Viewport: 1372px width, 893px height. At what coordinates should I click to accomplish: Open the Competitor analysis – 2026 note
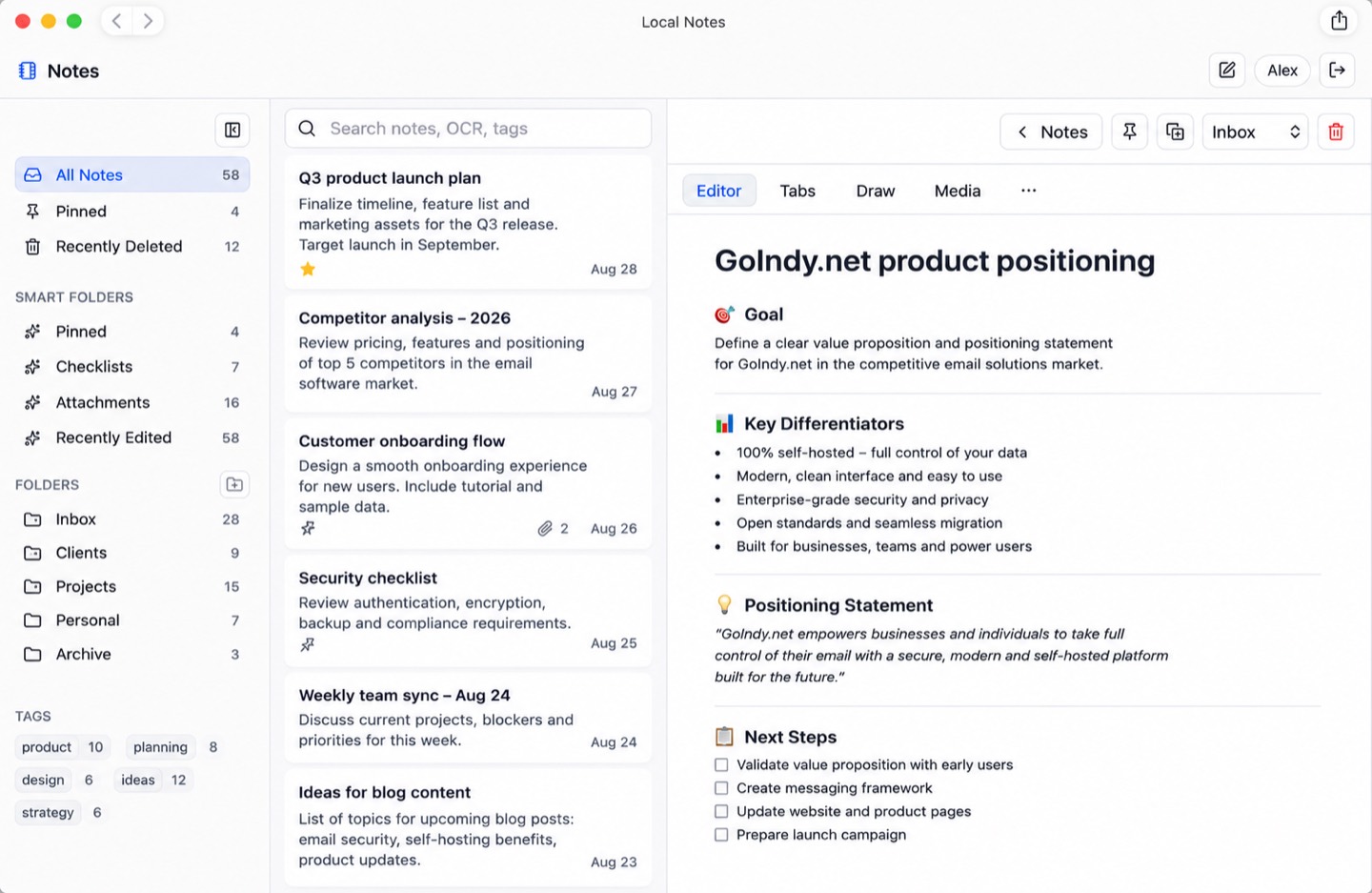coord(468,352)
